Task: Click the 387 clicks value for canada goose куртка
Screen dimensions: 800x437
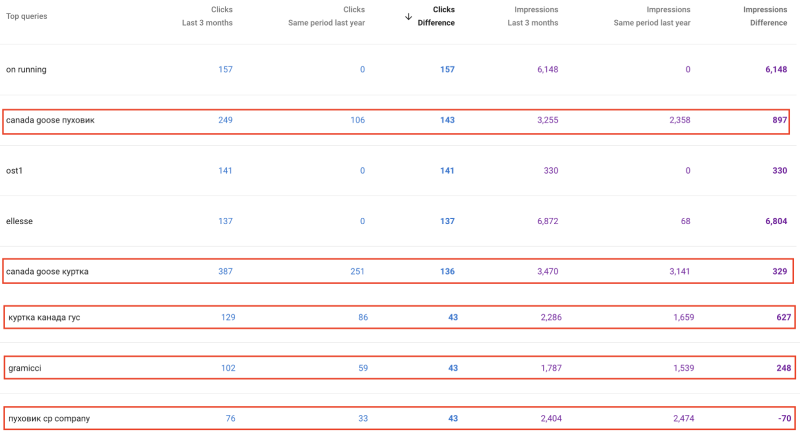Action: click(x=223, y=271)
